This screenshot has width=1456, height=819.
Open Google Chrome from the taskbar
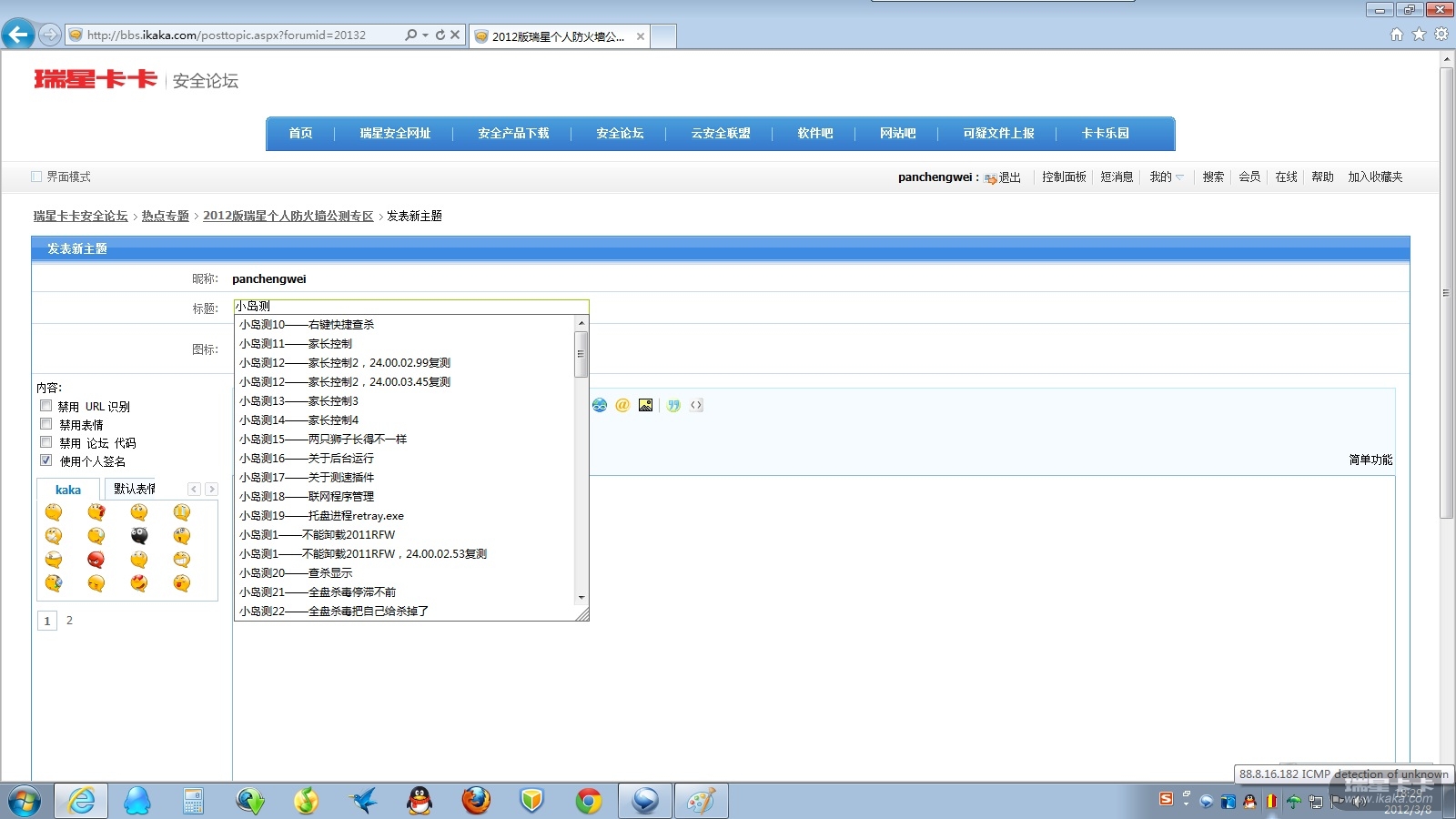coord(589,801)
